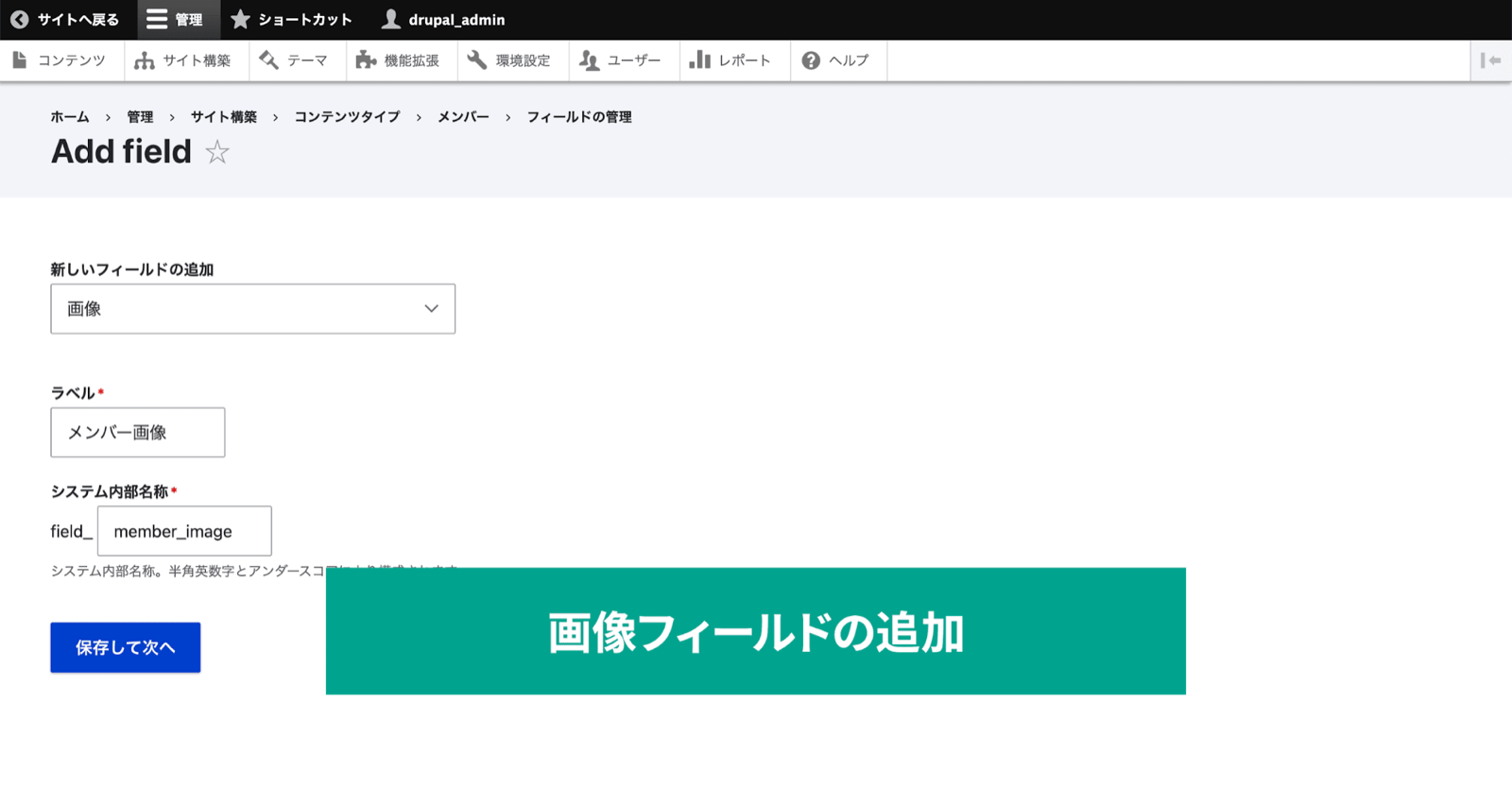Click the 保存して次へ button
The width and height of the screenshot is (1512, 788).
click(x=126, y=647)
